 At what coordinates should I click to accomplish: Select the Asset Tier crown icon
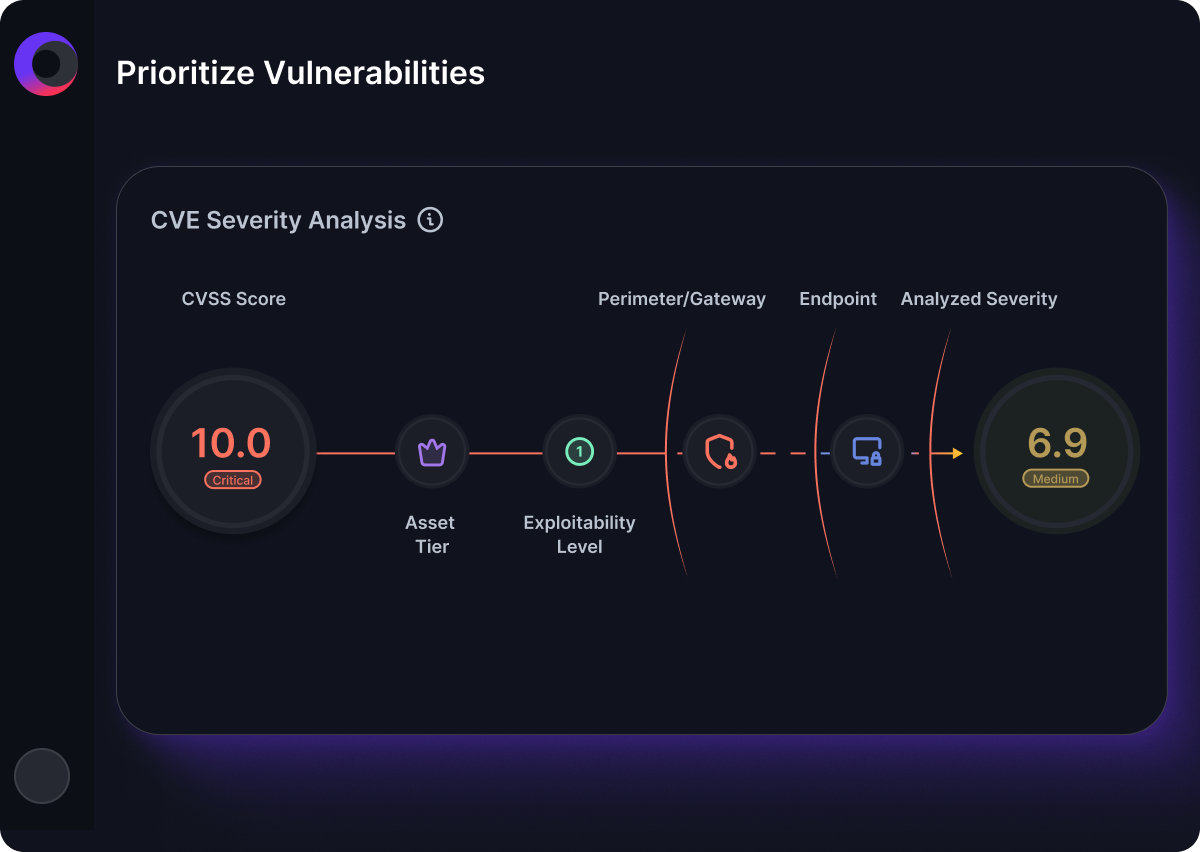point(432,453)
